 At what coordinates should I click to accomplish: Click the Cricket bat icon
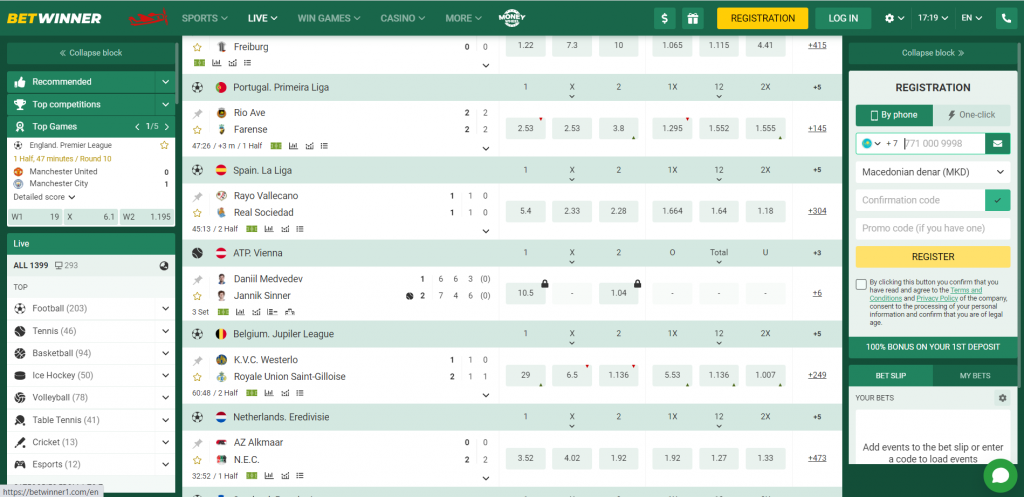point(20,442)
